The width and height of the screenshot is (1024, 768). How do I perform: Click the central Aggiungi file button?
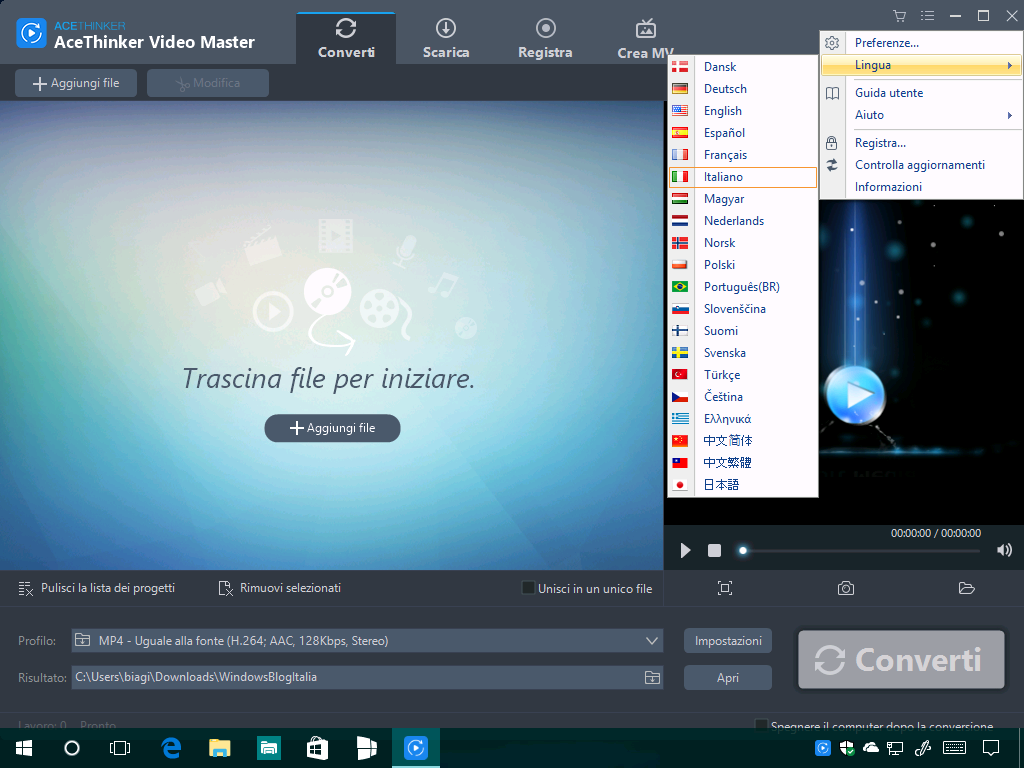click(332, 428)
